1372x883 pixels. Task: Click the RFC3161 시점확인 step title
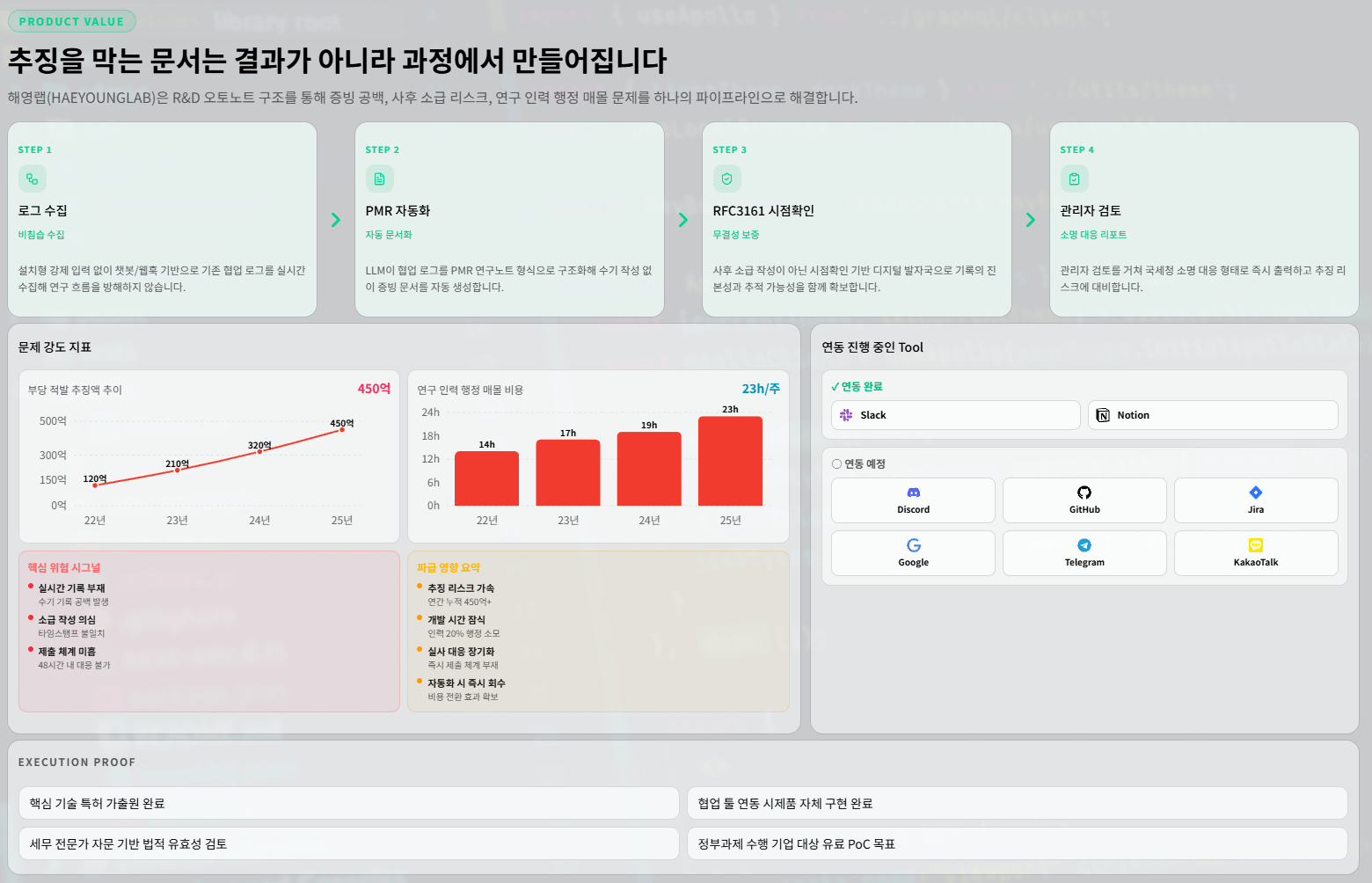coord(763,211)
